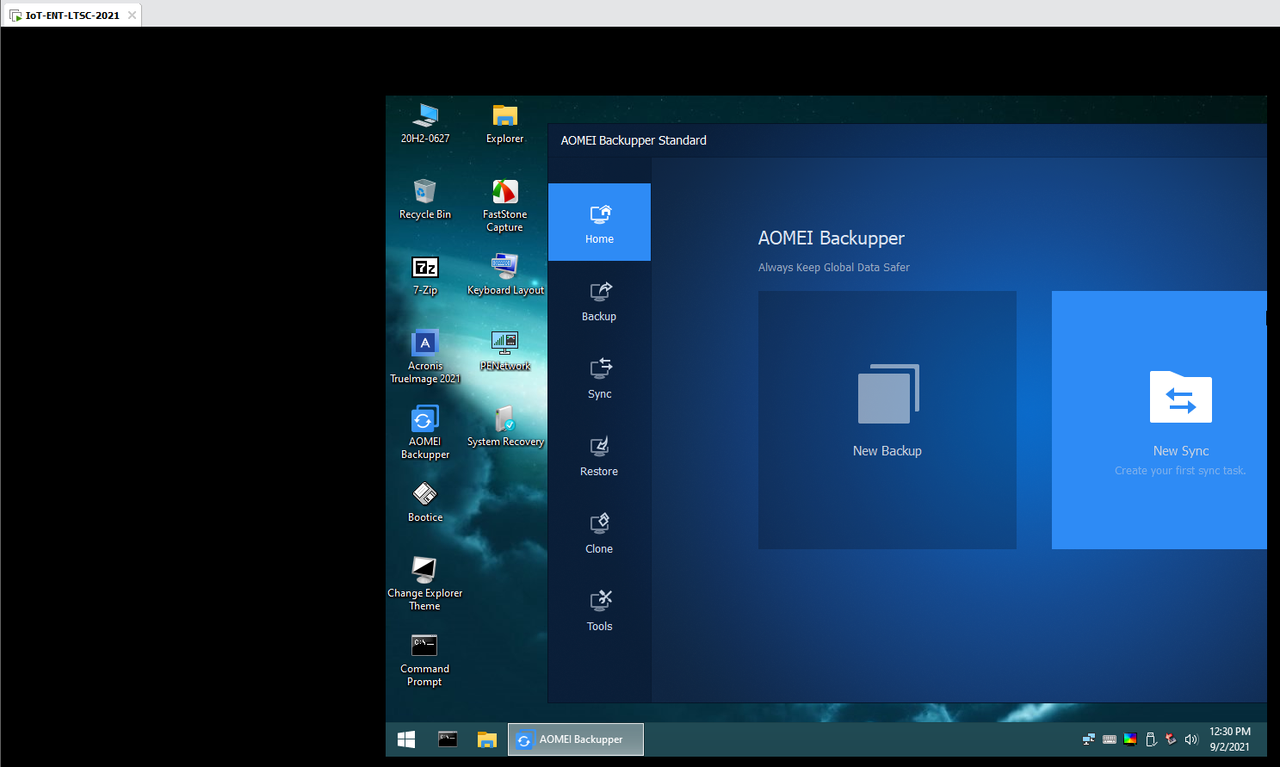
Task: Go to the Sync section
Action: tap(599, 377)
